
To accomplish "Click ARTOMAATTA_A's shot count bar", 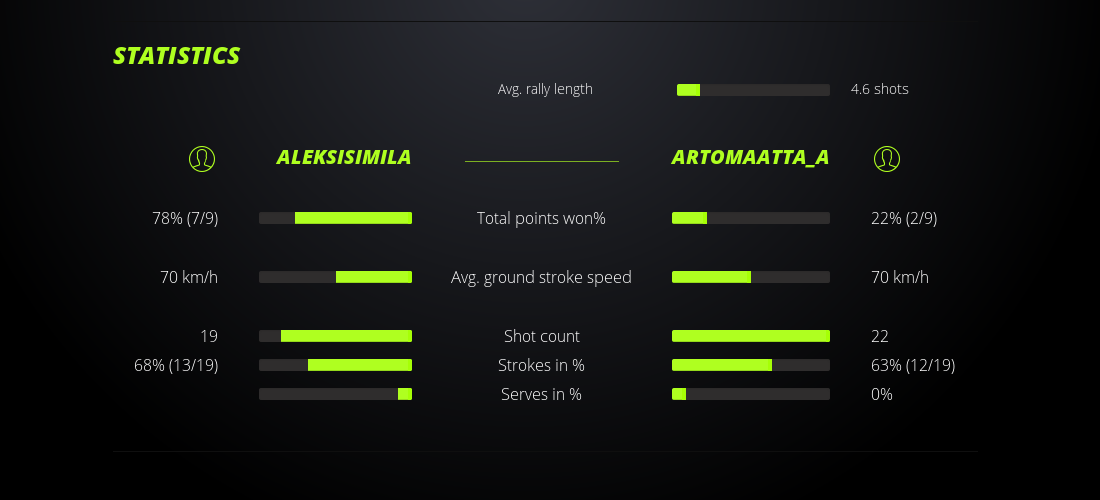I will [750, 336].
